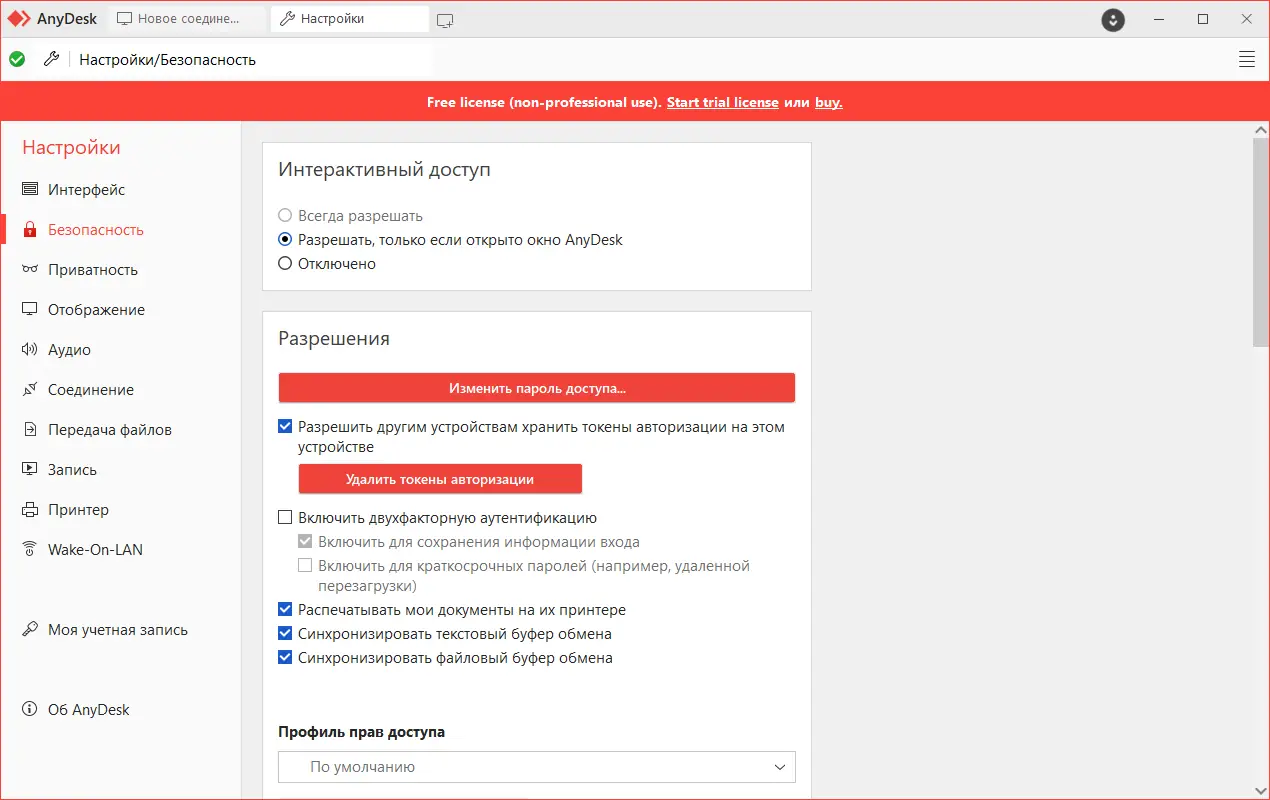Switch to the 'Новое соедине...' tab

click(187, 19)
